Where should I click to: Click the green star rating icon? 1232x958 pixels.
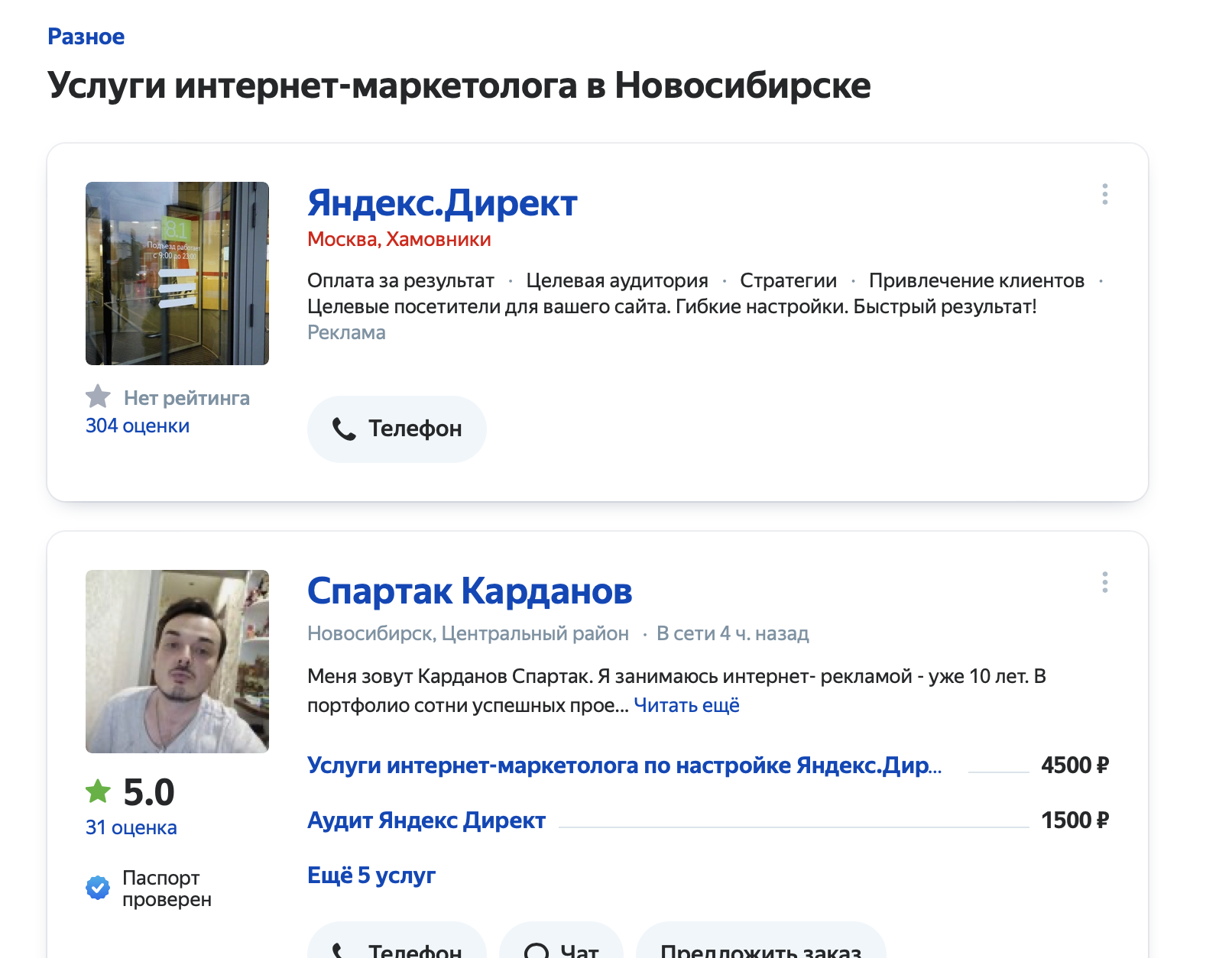98,791
